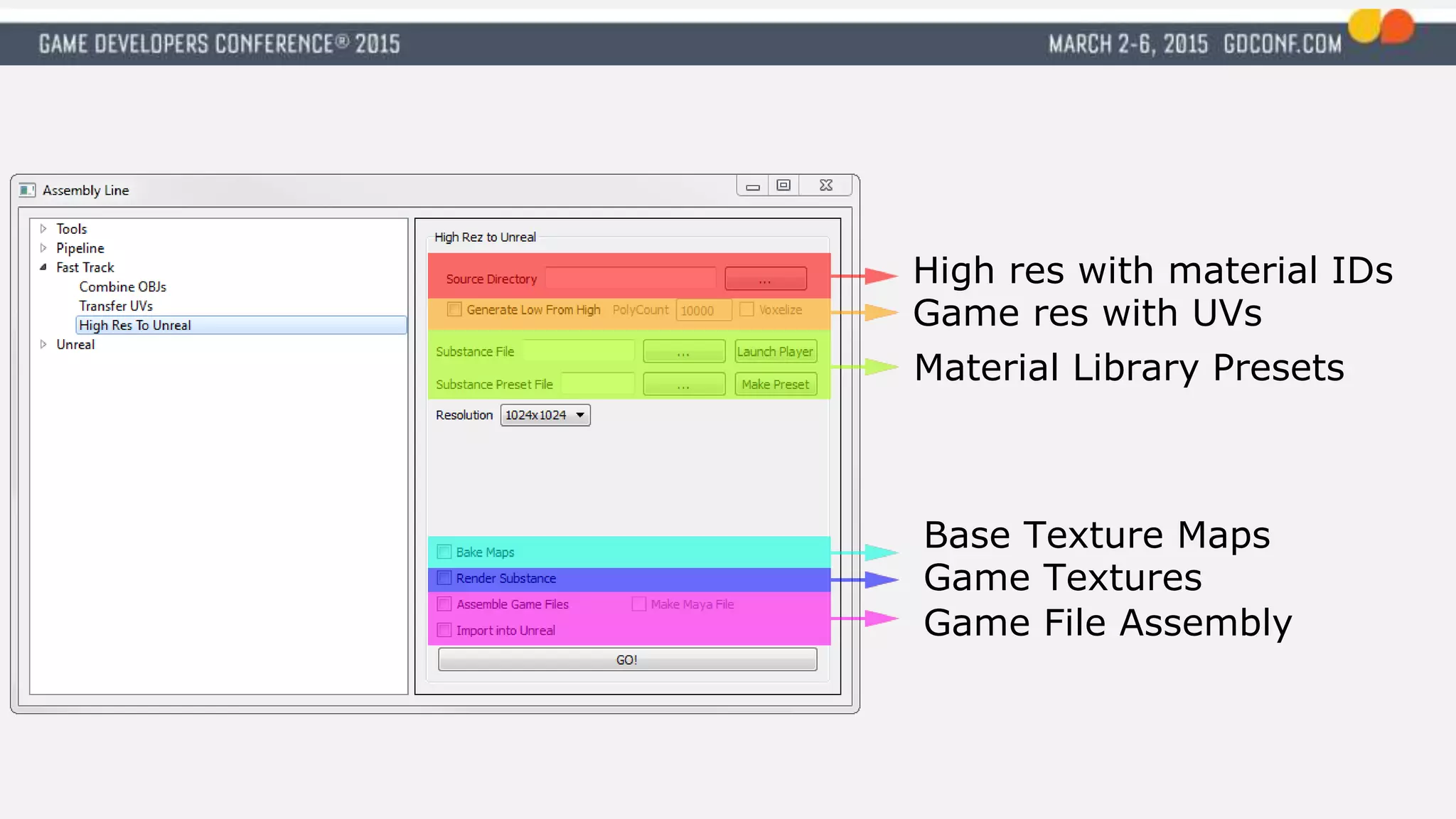Toggle the Make Maya File checkbox
Image resolution: width=1456 pixels, height=819 pixels.
(x=639, y=604)
